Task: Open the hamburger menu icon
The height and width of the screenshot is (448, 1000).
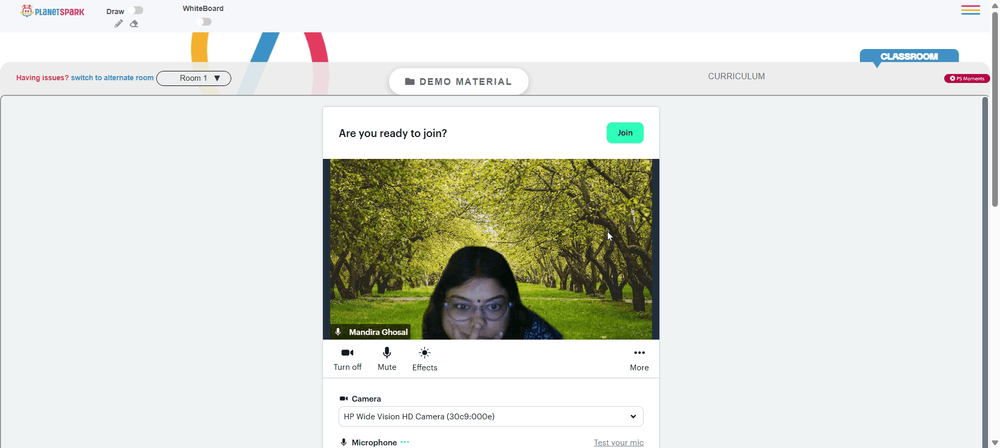Action: point(971,10)
